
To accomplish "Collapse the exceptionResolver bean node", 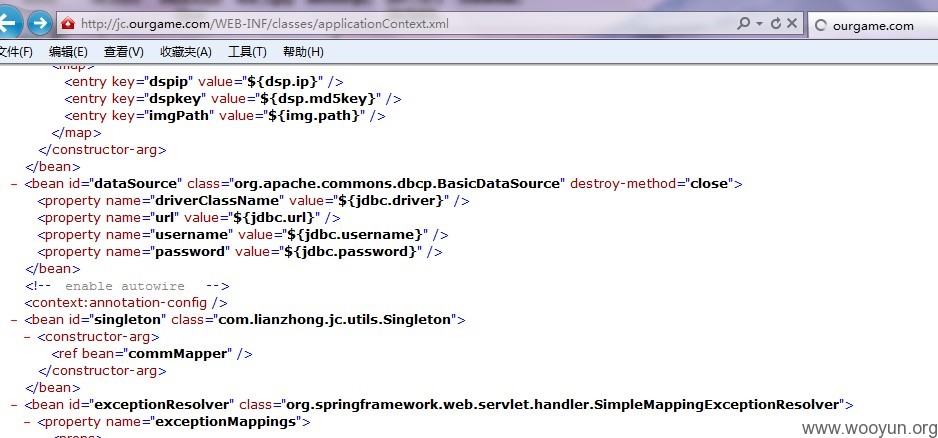I will [14, 405].
